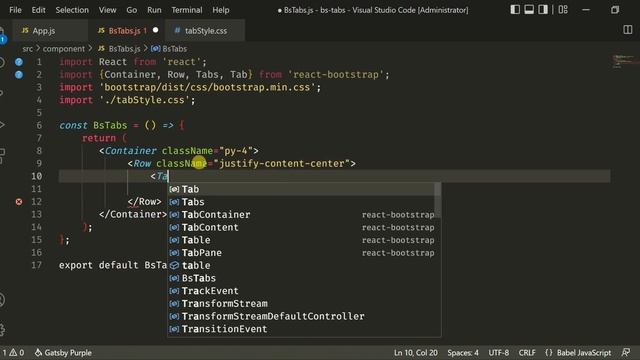Select BsTabs suggestion in list

(301, 278)
